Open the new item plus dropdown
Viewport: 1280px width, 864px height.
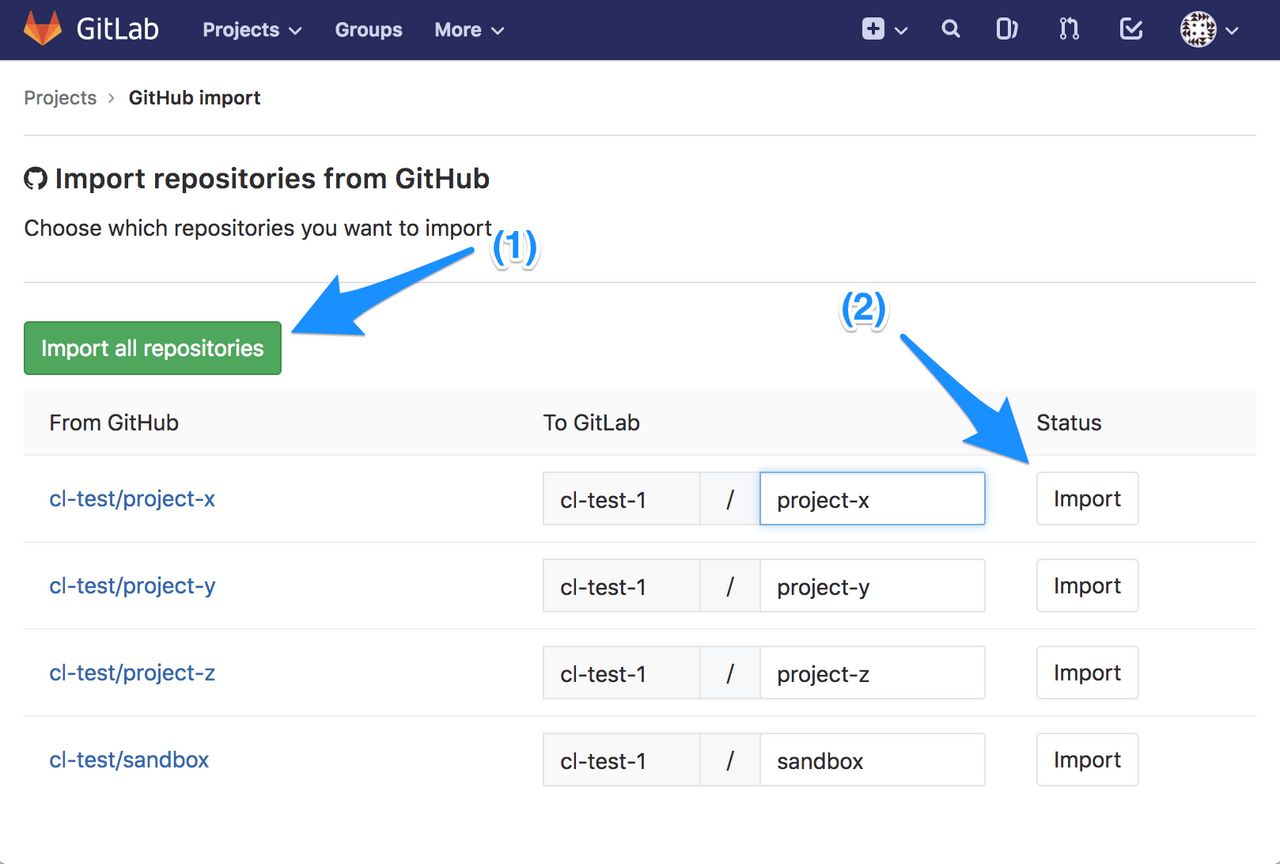coord(885,30)
